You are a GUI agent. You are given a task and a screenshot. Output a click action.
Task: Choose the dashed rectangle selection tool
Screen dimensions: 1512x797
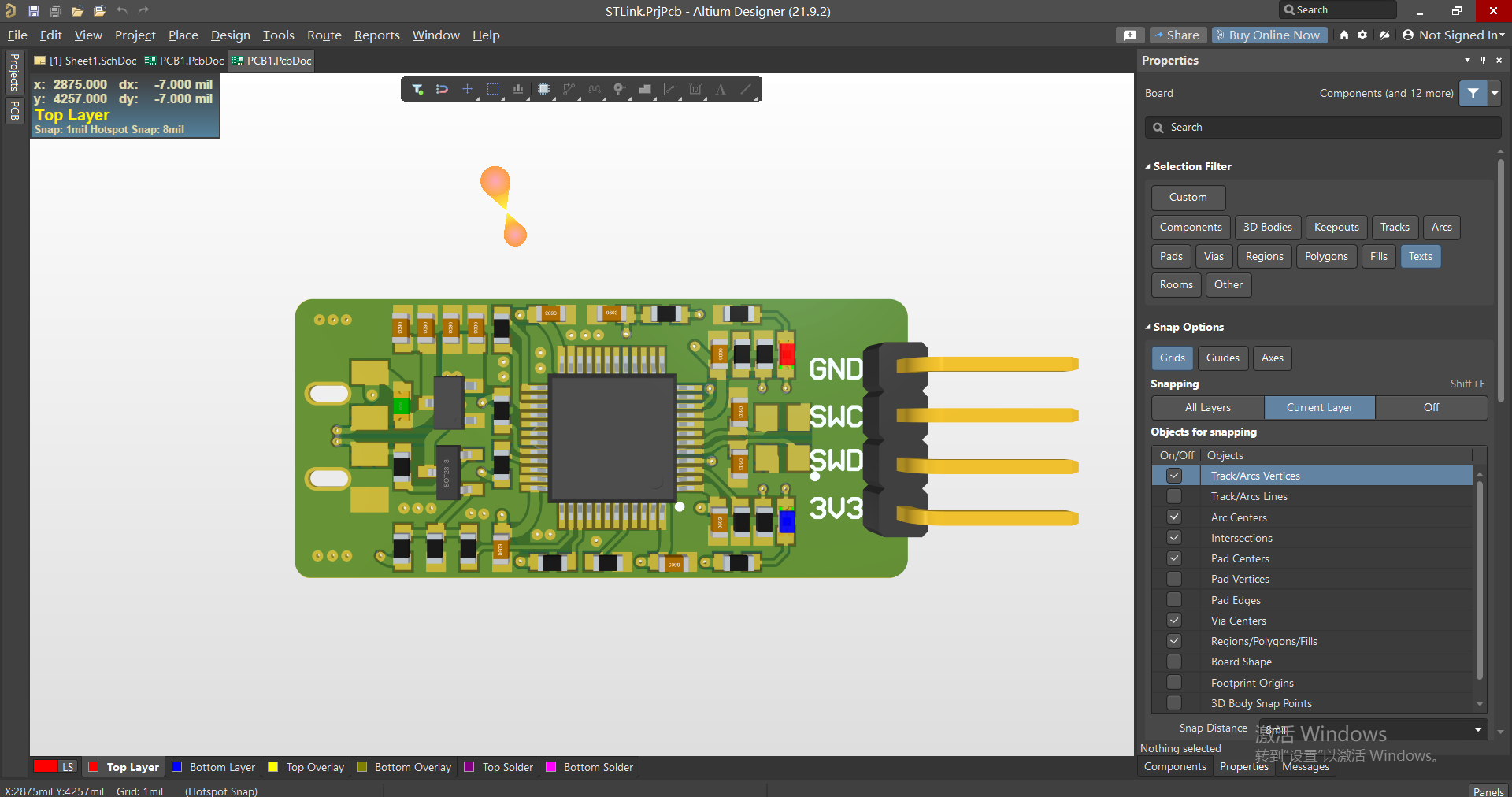[x=493, y=90]
